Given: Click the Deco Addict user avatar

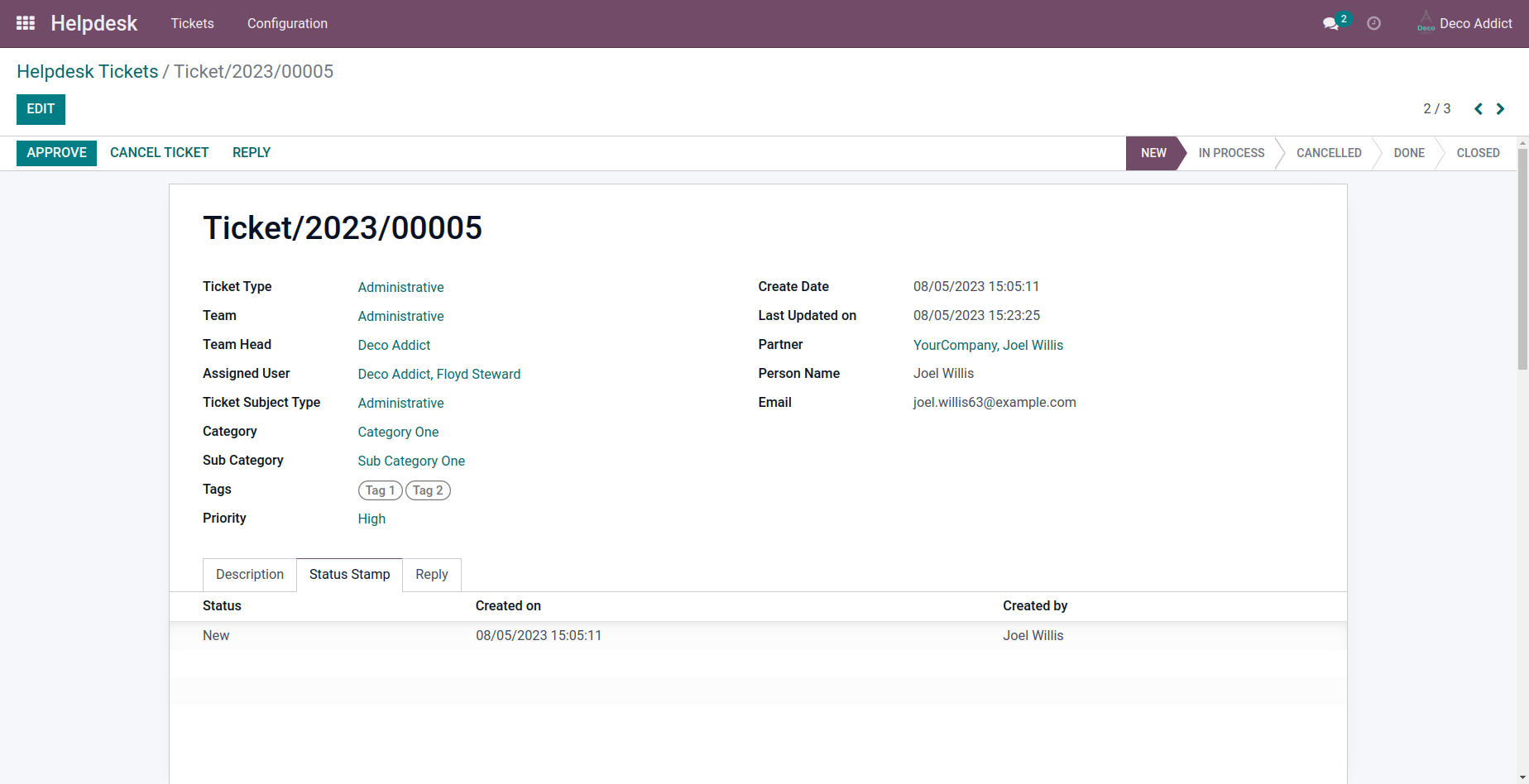Looking at the screenshot, I should (1426, 22).
